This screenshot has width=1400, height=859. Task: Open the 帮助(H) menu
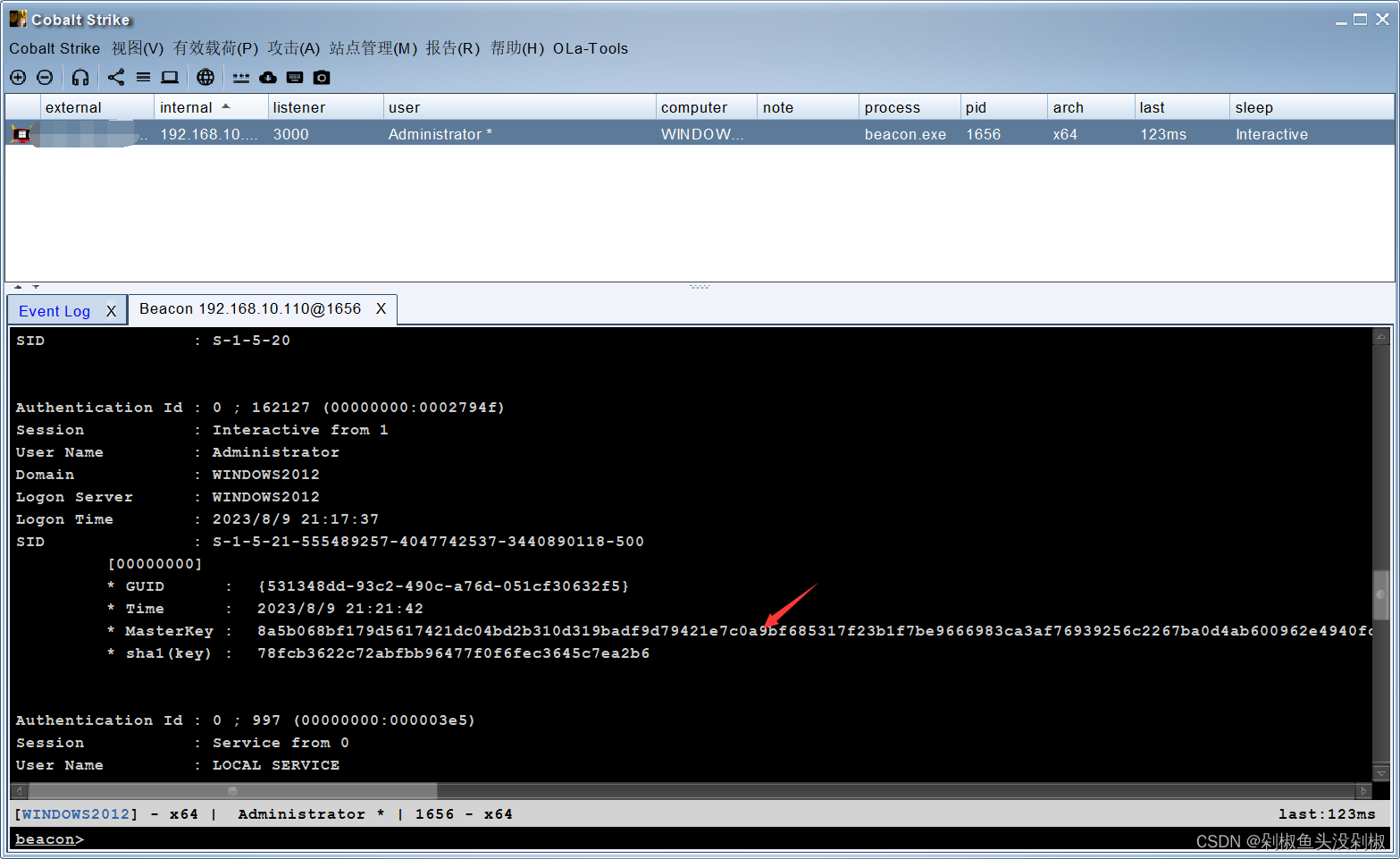(516, 48)
